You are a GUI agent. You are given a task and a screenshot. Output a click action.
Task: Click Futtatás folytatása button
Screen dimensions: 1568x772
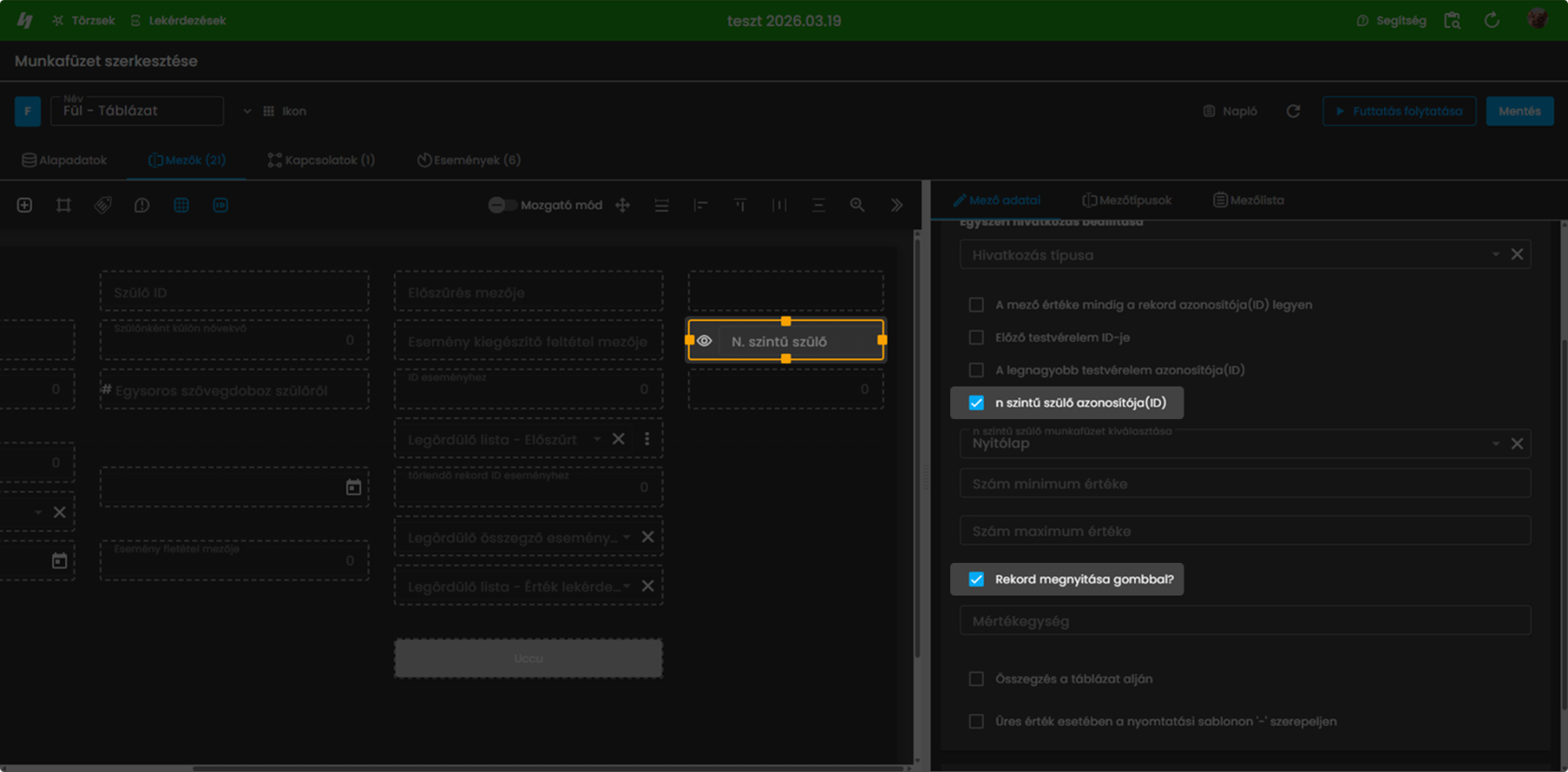[1399, 111]
